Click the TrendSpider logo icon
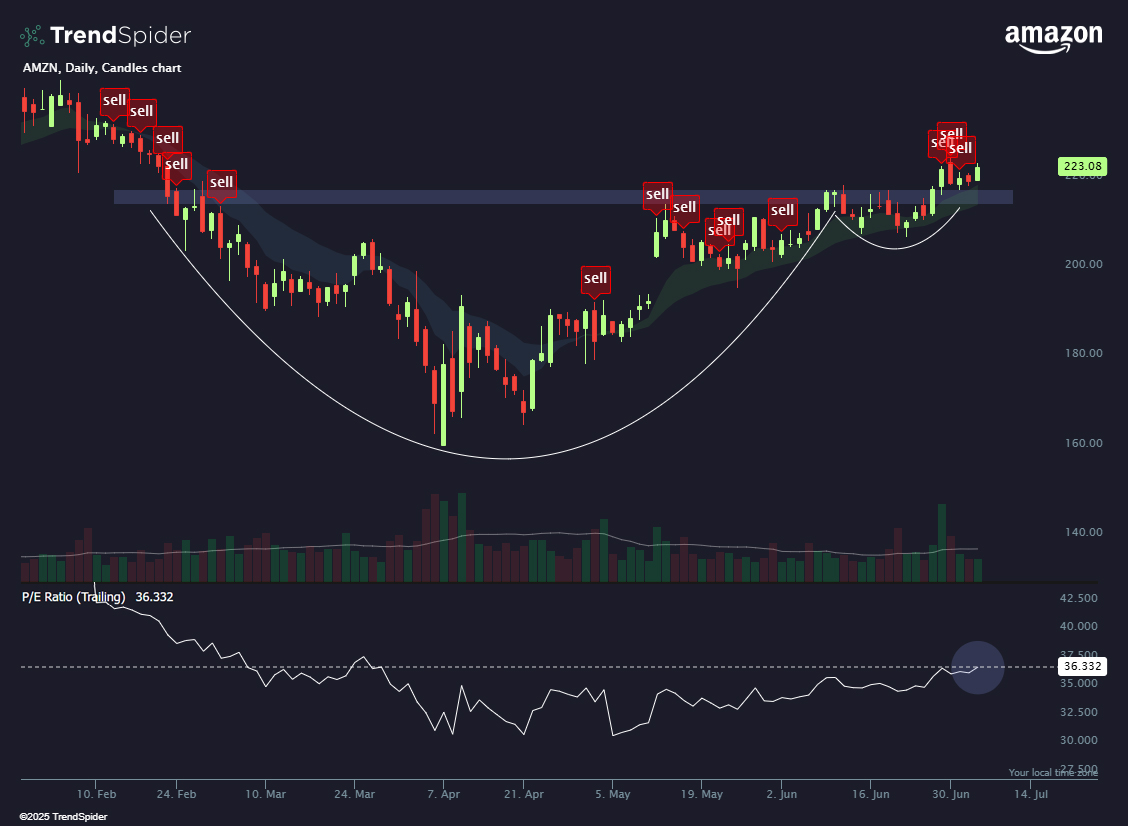Screen dimensions: 1128x826 pyautogui.click(x=32, y=35)
